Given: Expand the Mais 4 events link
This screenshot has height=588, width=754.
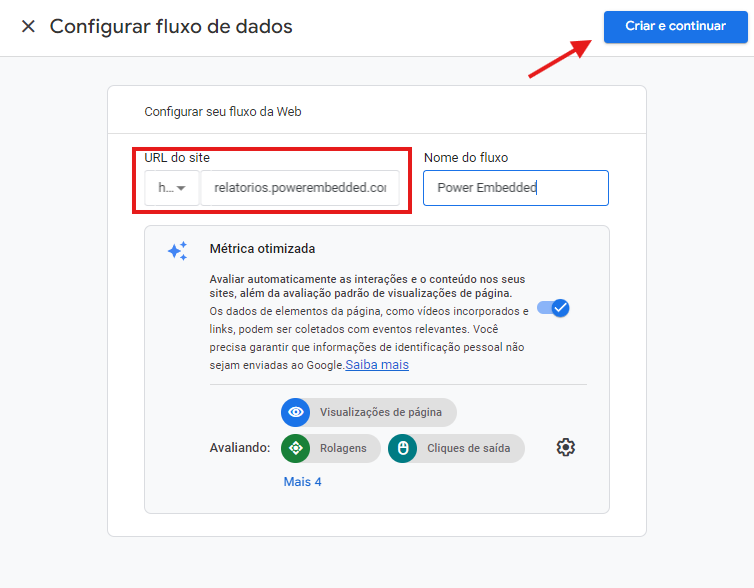Looking at the screenshot, I should [302, 482].
